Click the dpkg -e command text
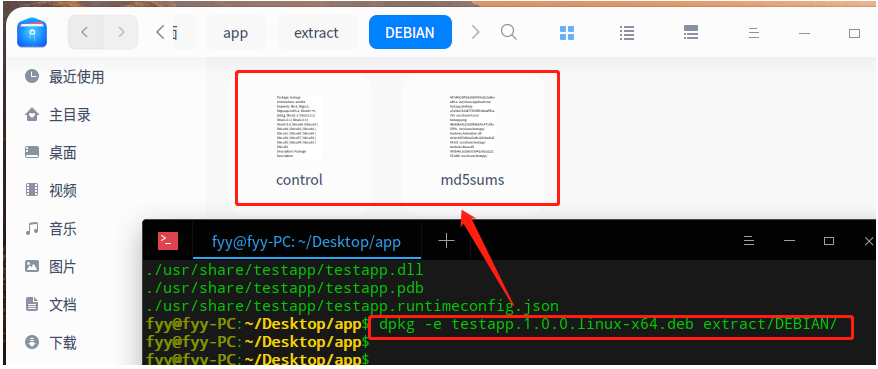The image size is (878, 369). pos(608,325)
